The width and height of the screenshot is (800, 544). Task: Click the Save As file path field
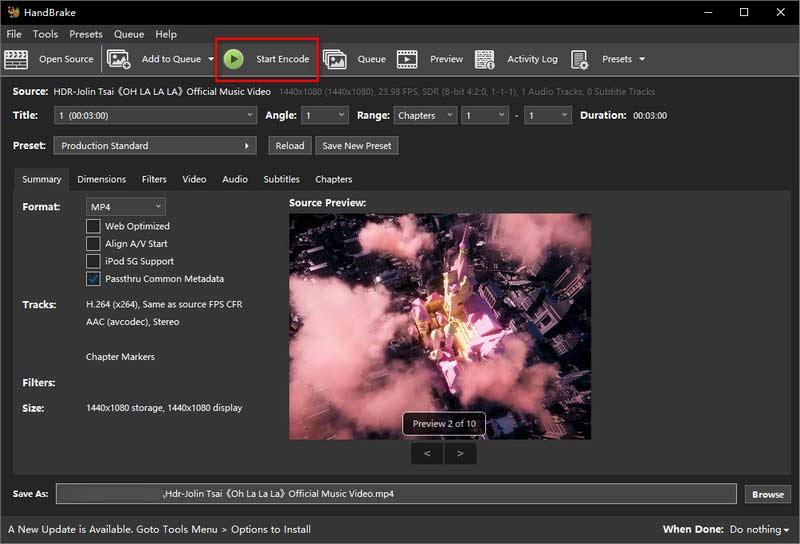point(396,494)
